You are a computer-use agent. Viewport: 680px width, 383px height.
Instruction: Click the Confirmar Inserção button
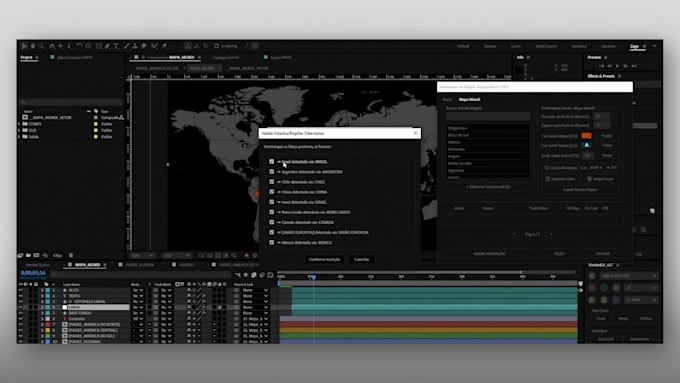click(x=324, y=259)
